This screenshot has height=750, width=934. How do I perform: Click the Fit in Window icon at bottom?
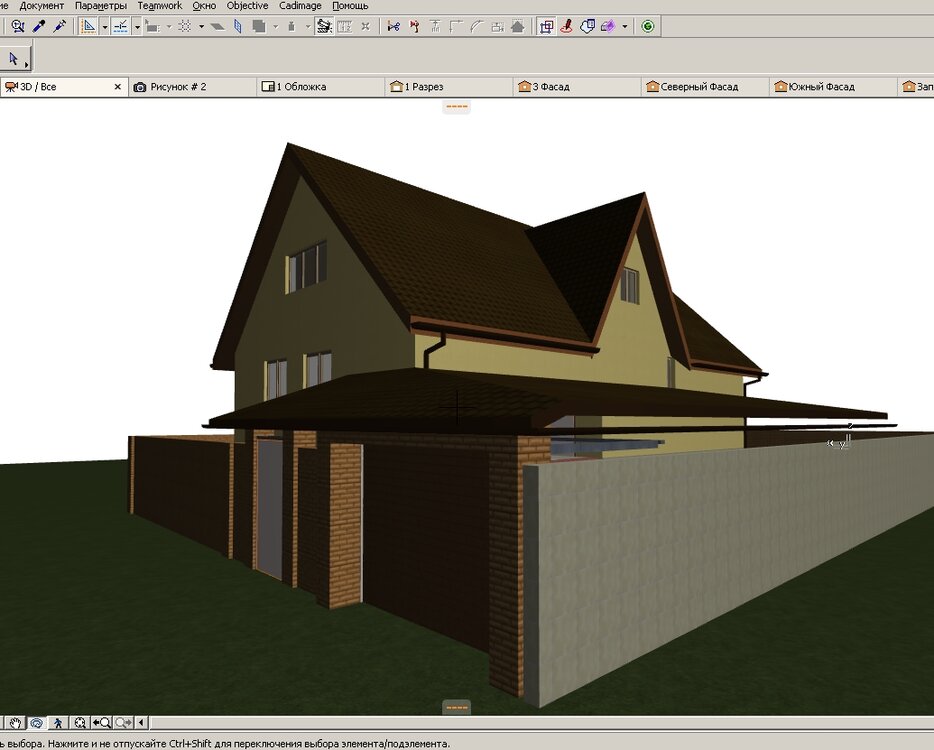click(80, 721)
